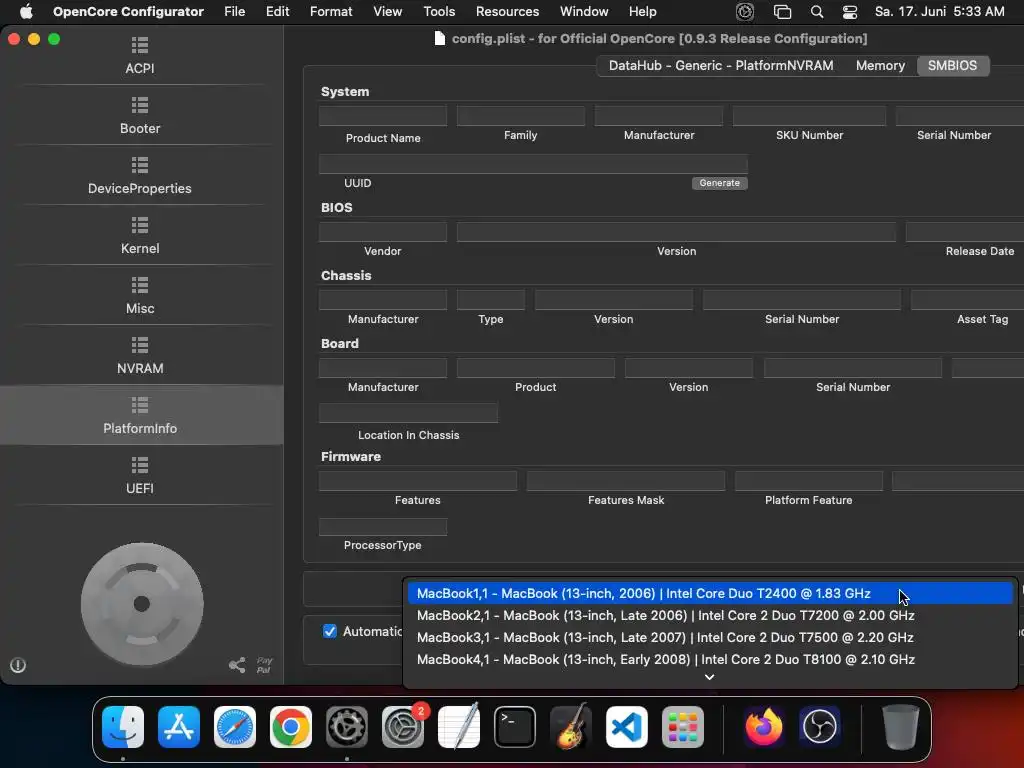Image resolution: width=1024 pixels, height=768 pixels.
Task: Open the Resources menu
Action: coord(507,11)
